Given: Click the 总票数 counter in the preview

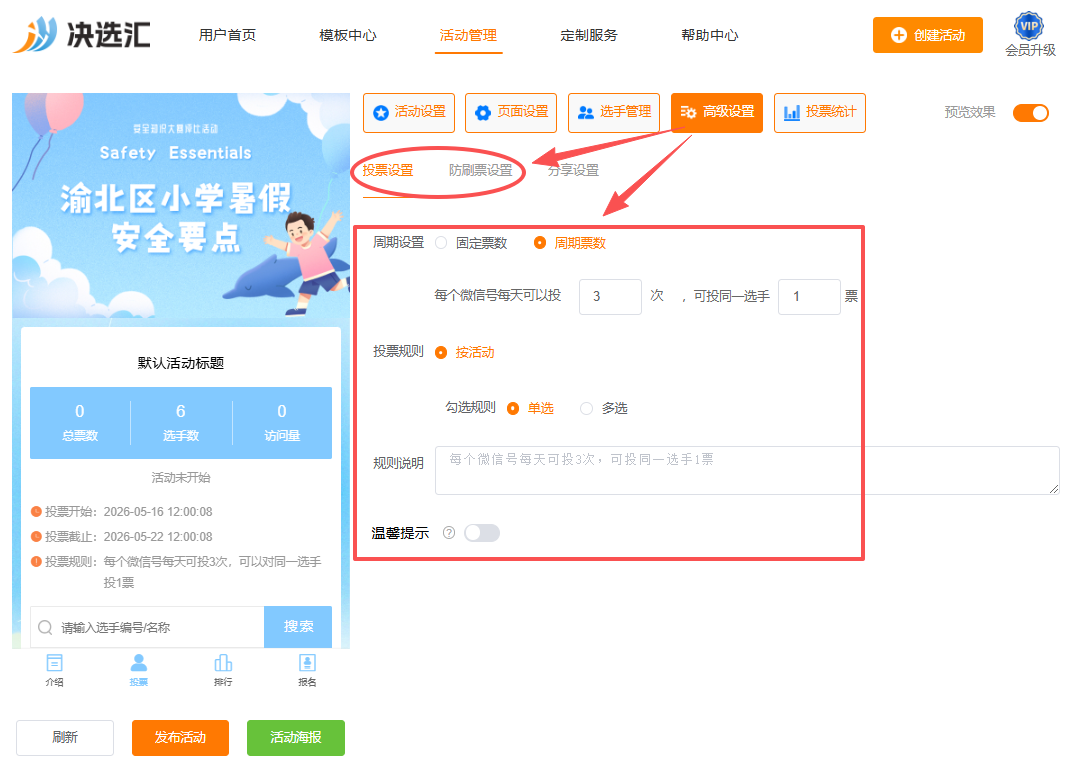Looking at the screenshot, I should (x=80, y=422).
